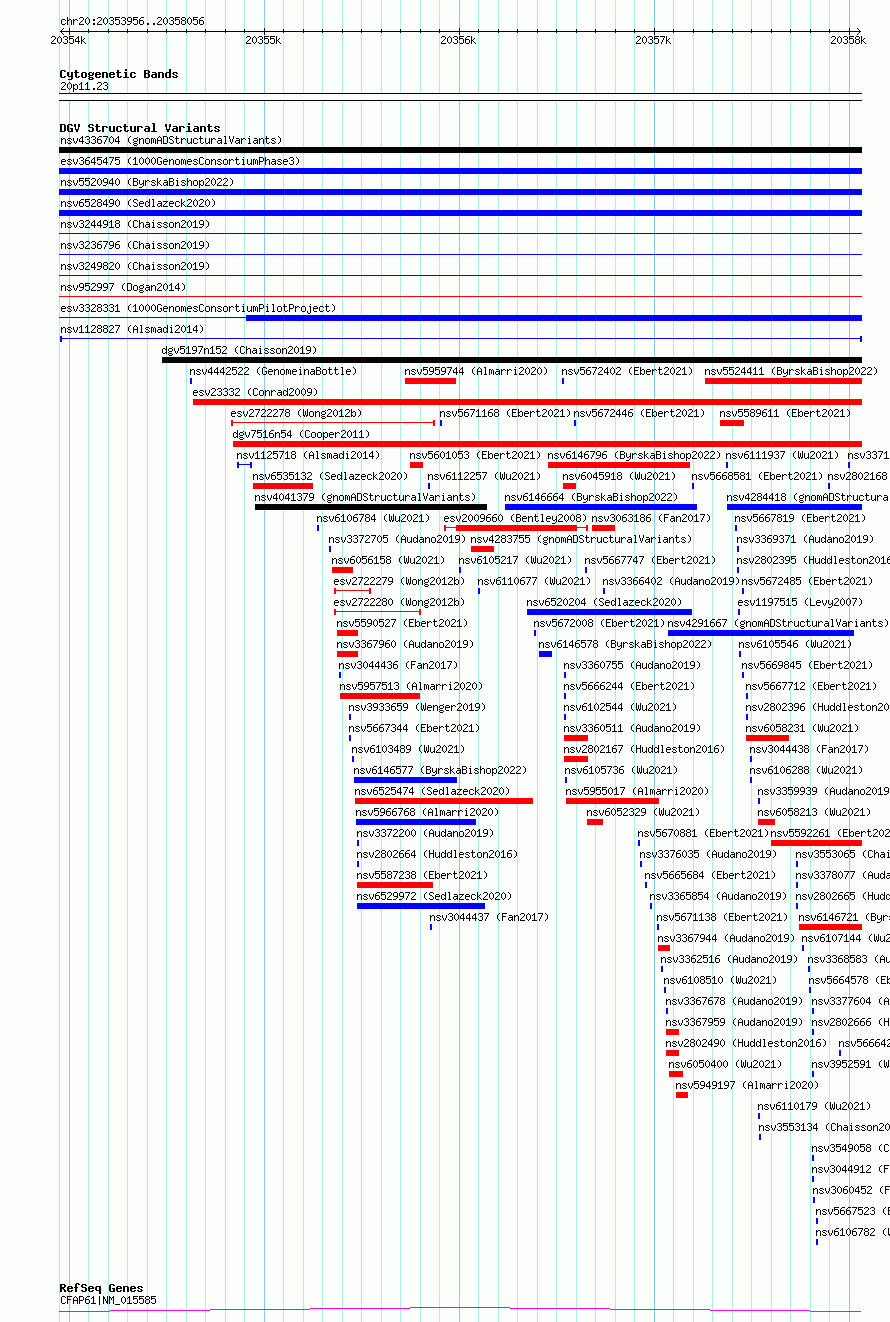Click the blue bar of esv3328331
890x1322 pixels.
click(553, 318)
